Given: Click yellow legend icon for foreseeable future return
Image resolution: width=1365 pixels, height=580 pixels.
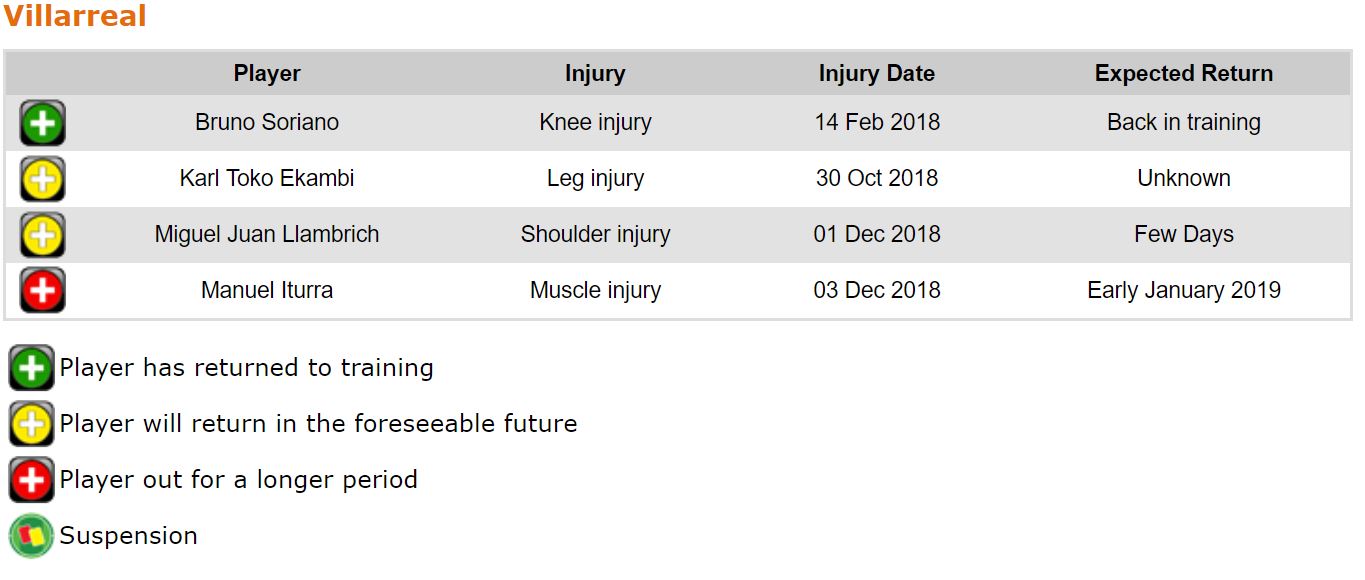Looking at the screenshot, I should pyautogui.click(x=31, y=424).
